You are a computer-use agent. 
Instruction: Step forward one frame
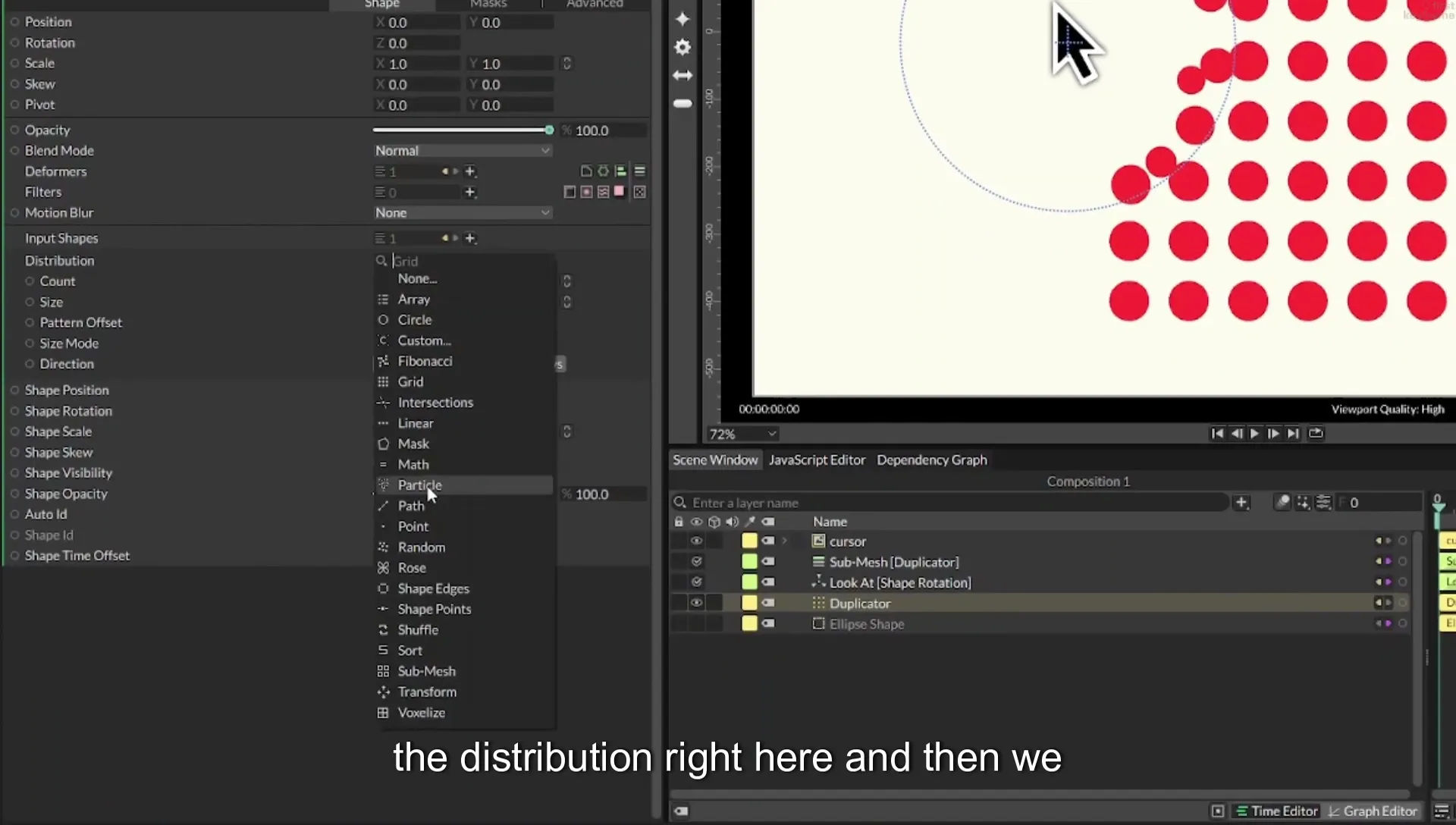pos(1274,434)
